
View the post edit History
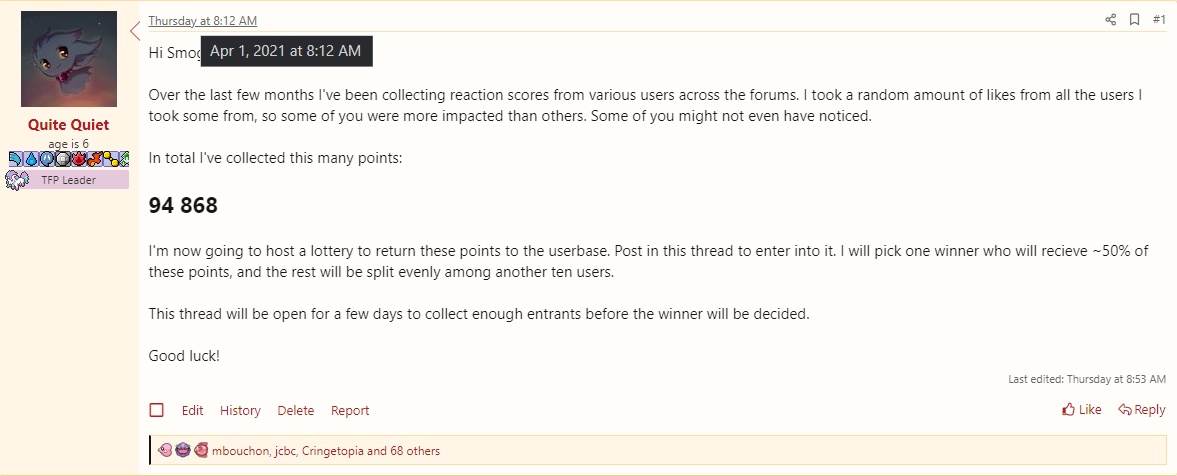[240, 411]
